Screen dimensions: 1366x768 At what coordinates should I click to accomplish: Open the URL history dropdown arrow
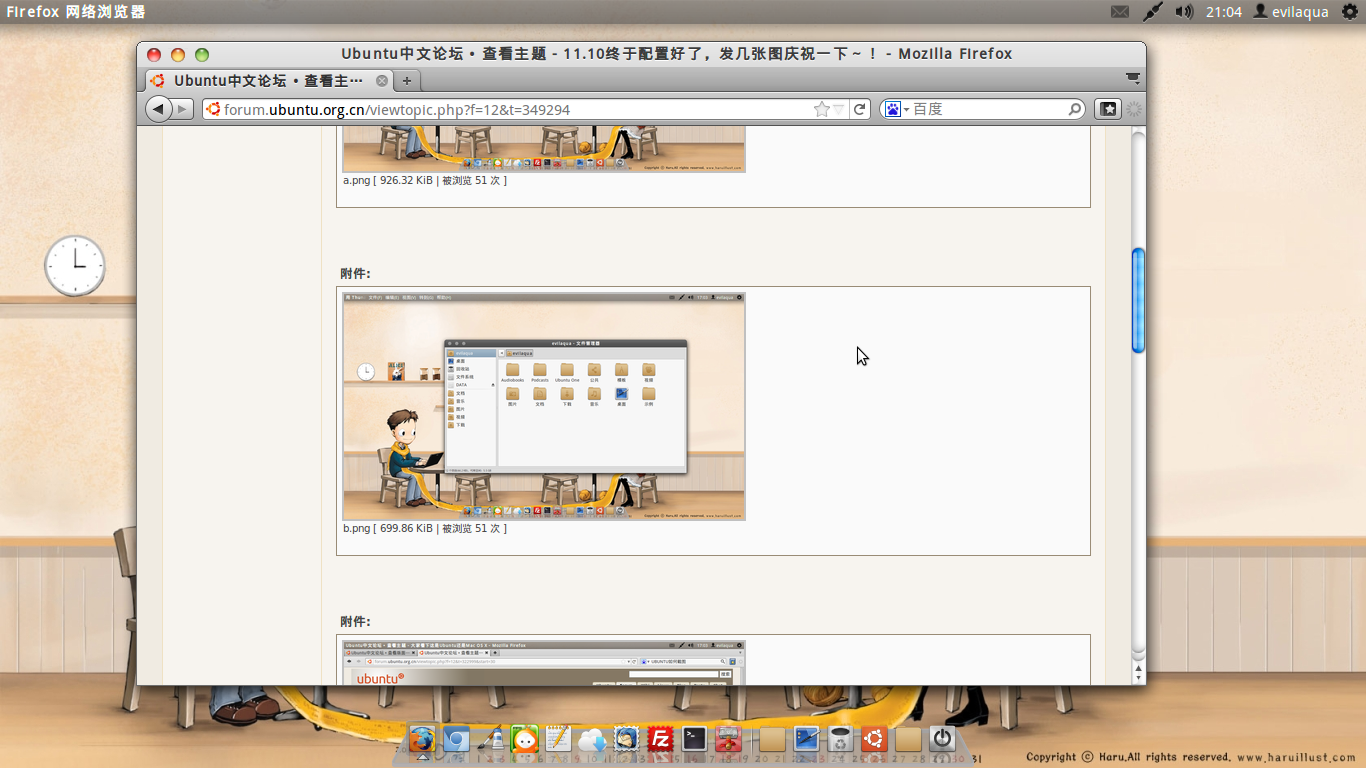click(x=840, y=109)
